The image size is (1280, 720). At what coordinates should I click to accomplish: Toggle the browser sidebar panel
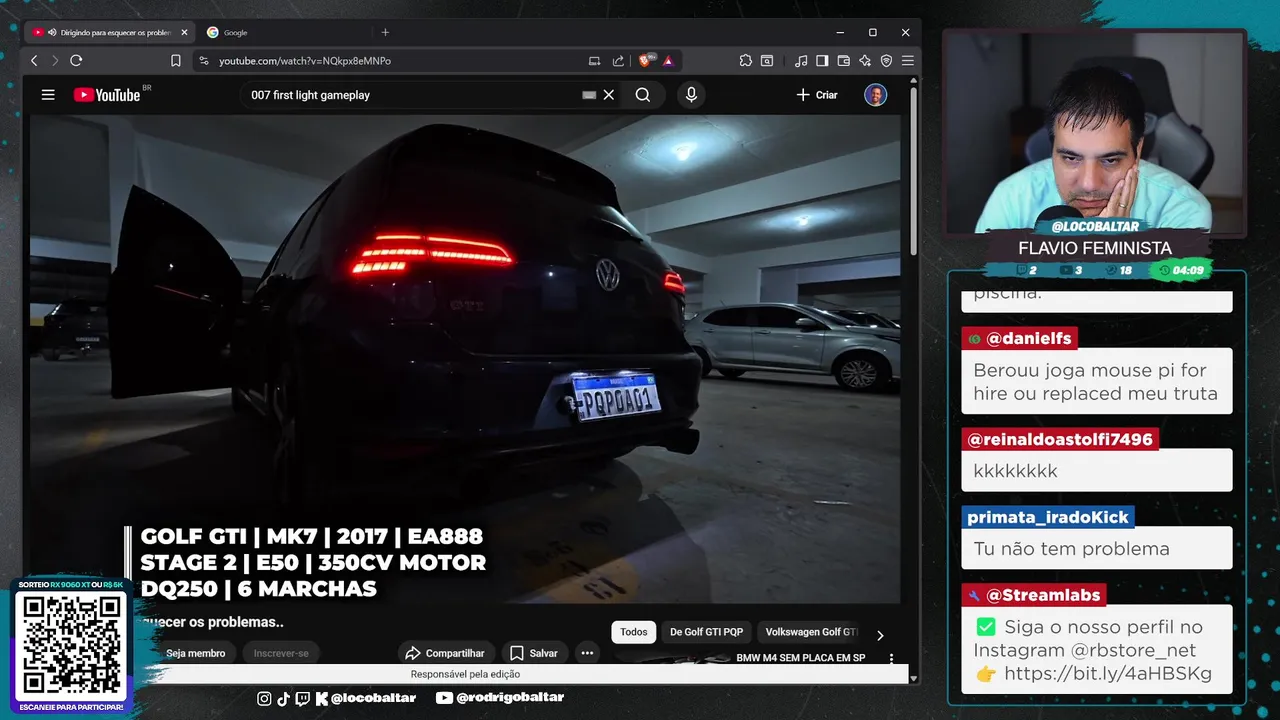[822, 61]
